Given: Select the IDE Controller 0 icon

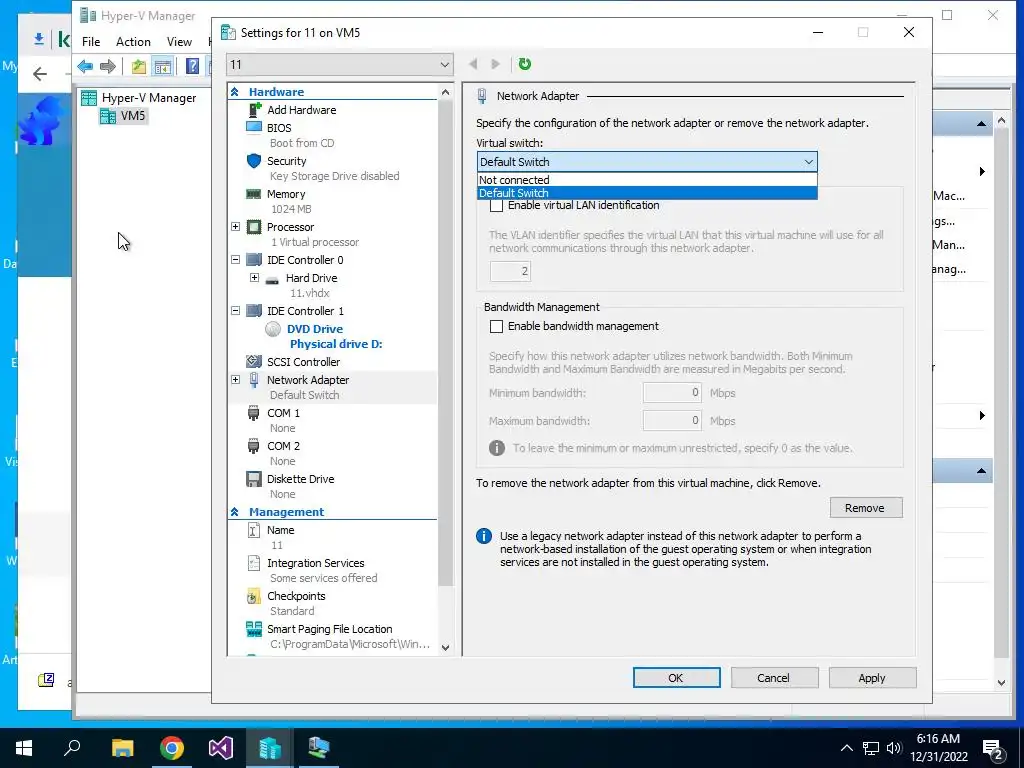Looking at the screenshot, I should tap(254, 260).
